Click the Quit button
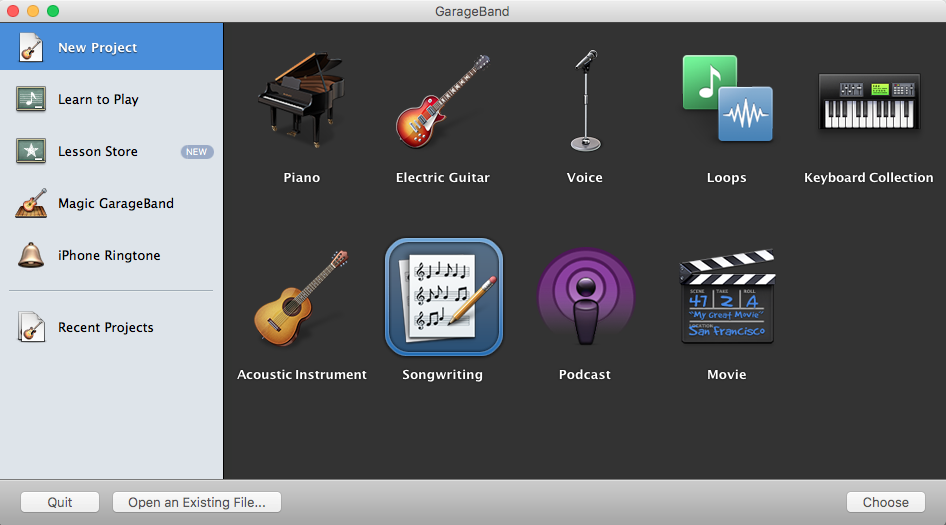This screenshot has width=946, height=525. (x=60, y=502)
